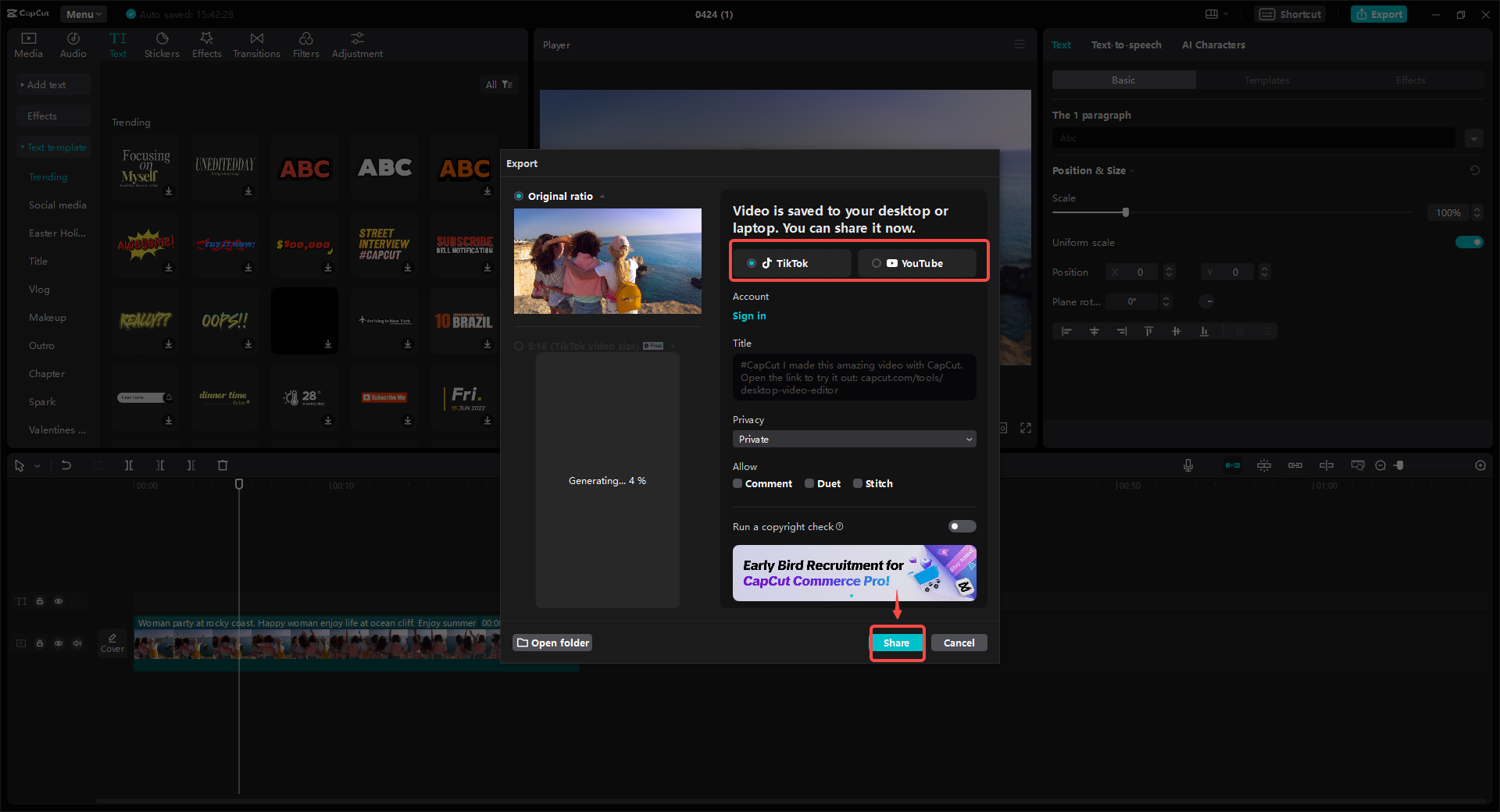Select the TikTok sharing option
1500x812 pixels.
791,263
